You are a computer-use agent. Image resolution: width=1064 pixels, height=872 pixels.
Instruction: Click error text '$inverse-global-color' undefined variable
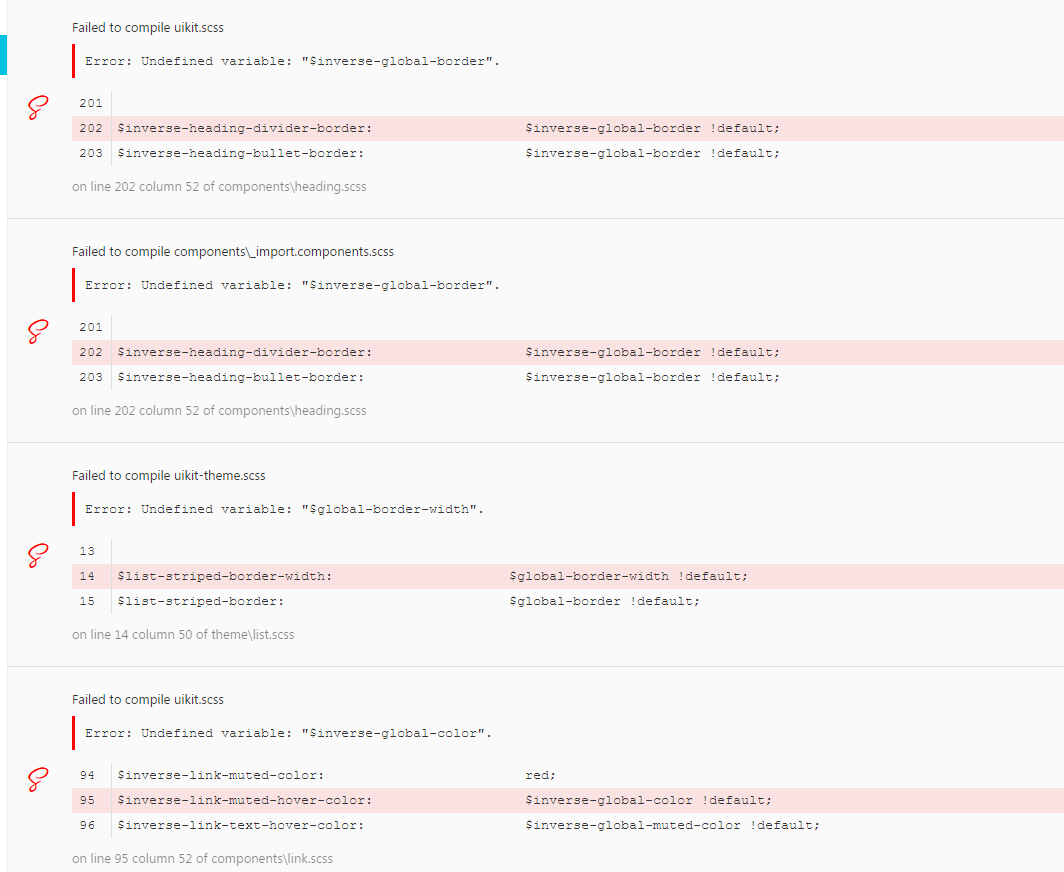288,733
